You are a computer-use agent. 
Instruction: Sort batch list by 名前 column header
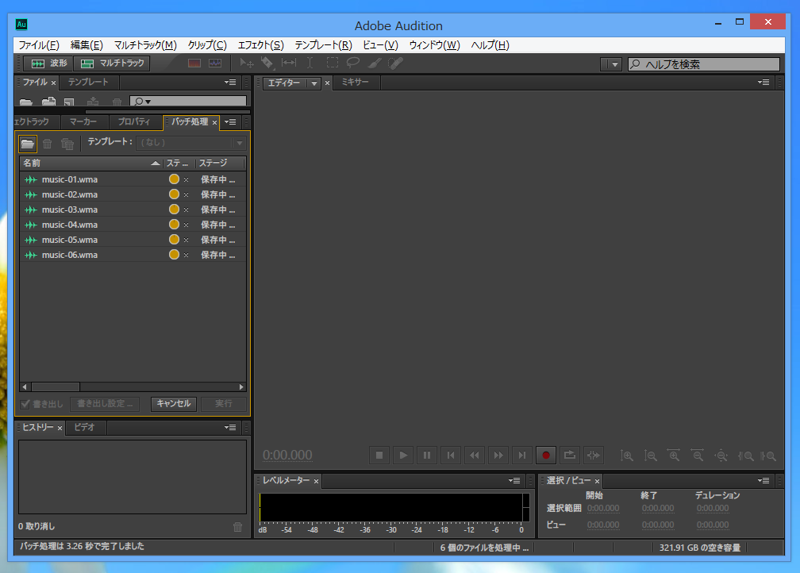click(x=91, y=163)
